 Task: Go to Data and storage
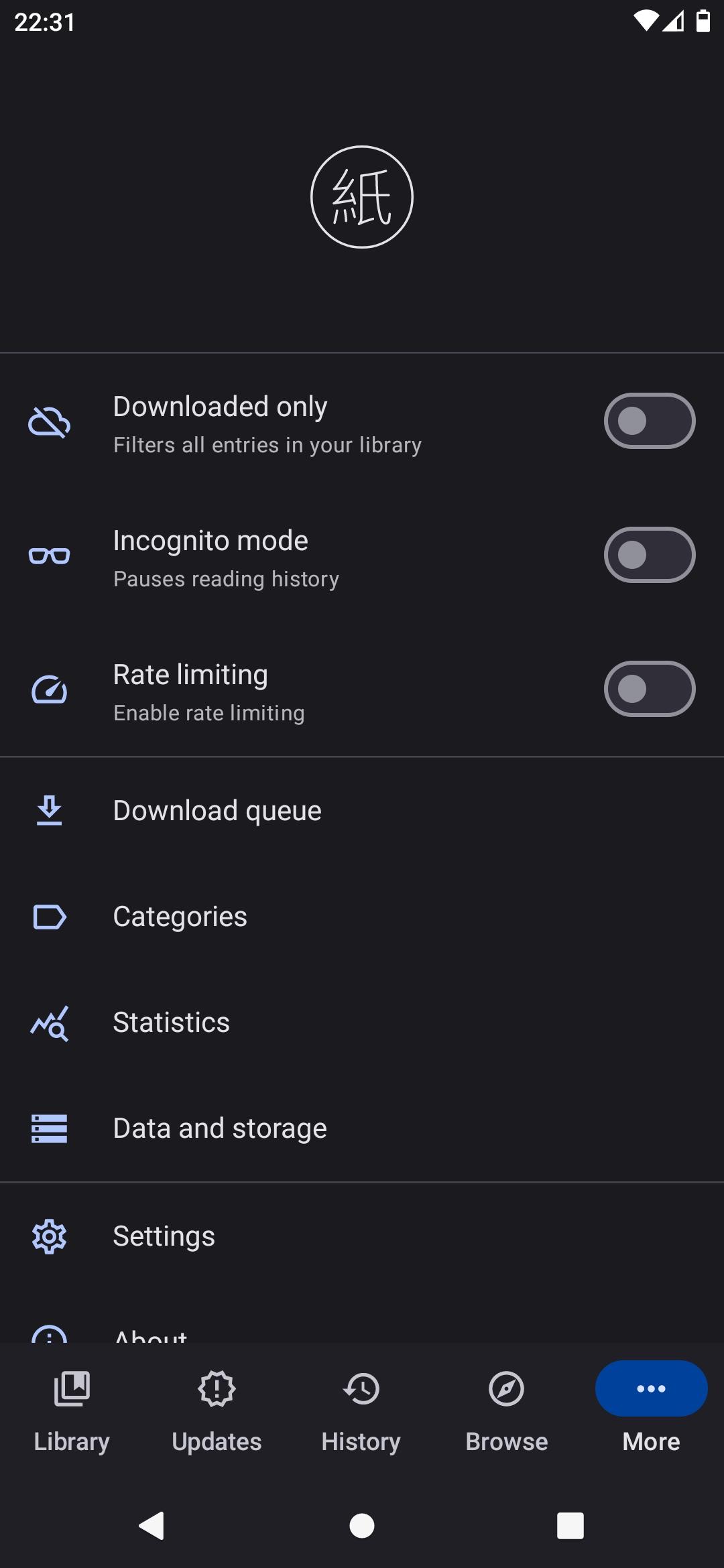[x=220, y=1128]
